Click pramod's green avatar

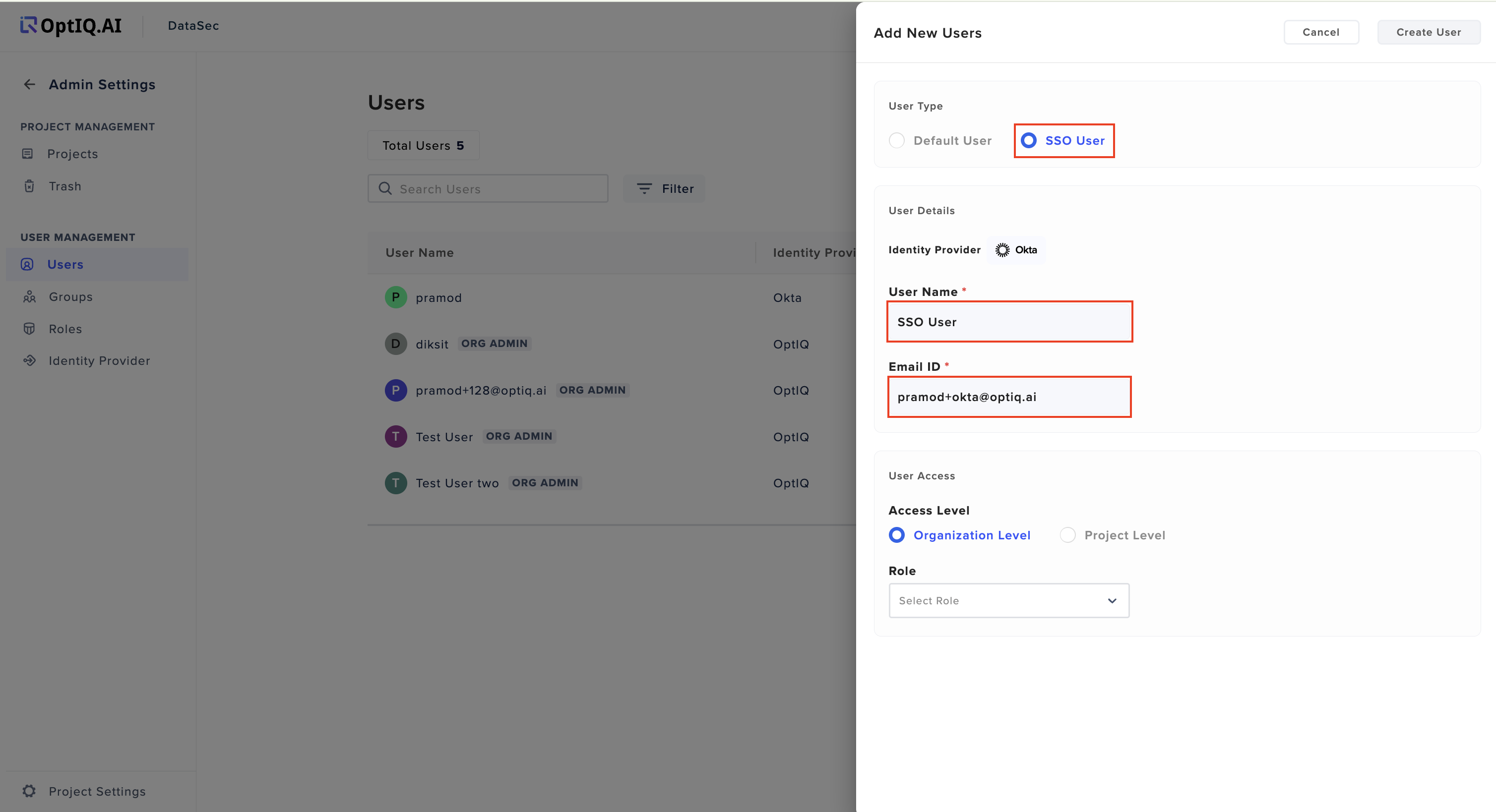coord(395,298)
